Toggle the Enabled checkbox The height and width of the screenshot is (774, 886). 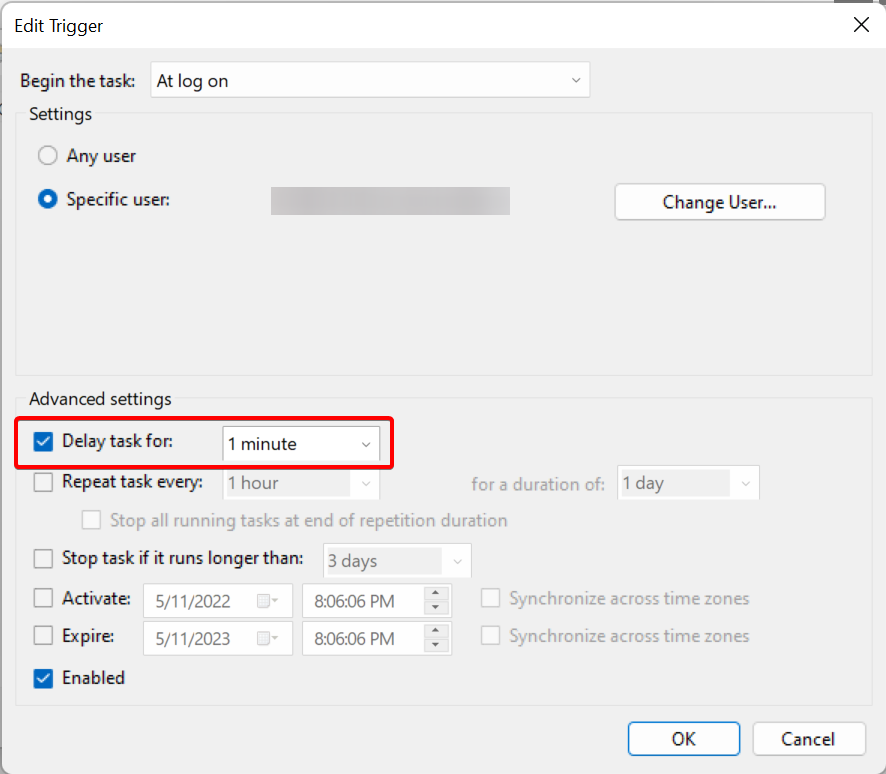click(x=44, y=678)
